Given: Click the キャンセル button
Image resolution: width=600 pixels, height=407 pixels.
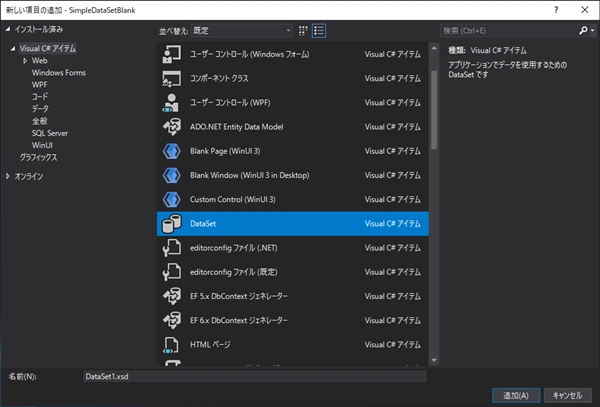Looking at the screenshot, I should click(x=567, y=396).
